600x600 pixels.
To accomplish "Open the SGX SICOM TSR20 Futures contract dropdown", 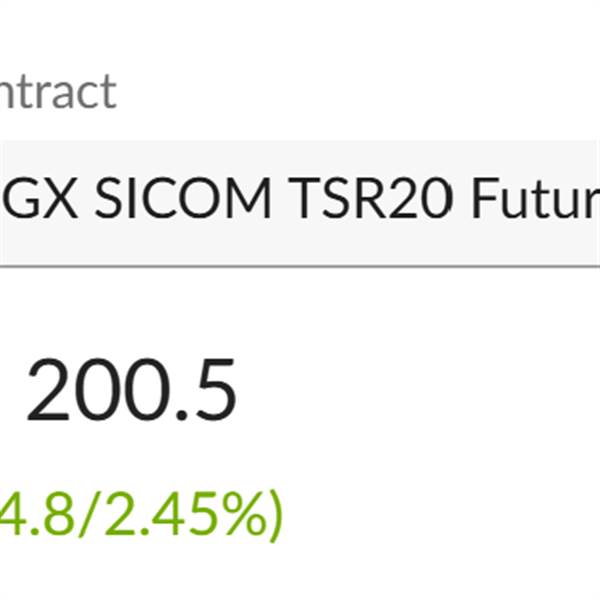I will coord(300,202).
